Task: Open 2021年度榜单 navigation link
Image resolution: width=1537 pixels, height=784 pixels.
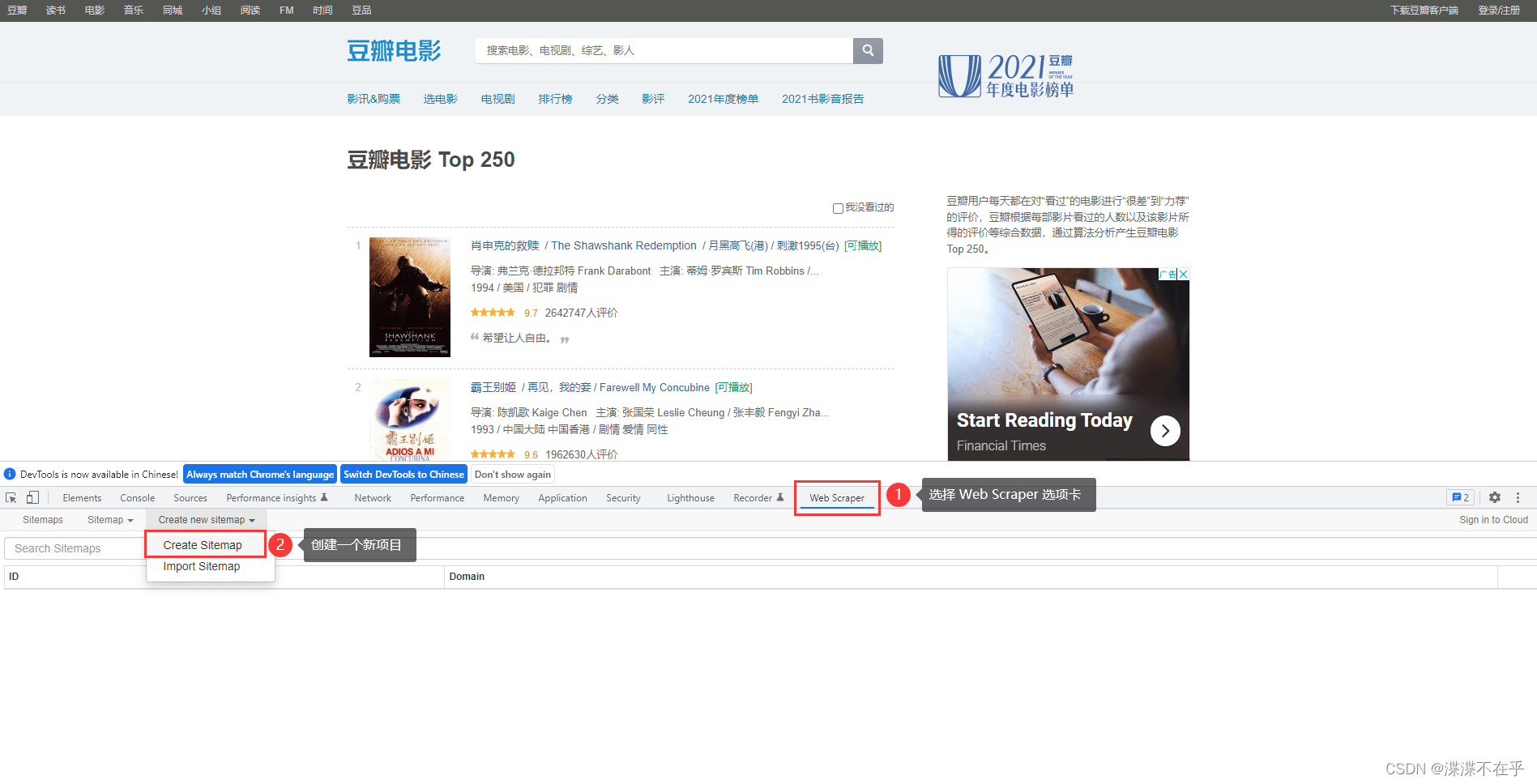Action: click(x=724, y=99)
